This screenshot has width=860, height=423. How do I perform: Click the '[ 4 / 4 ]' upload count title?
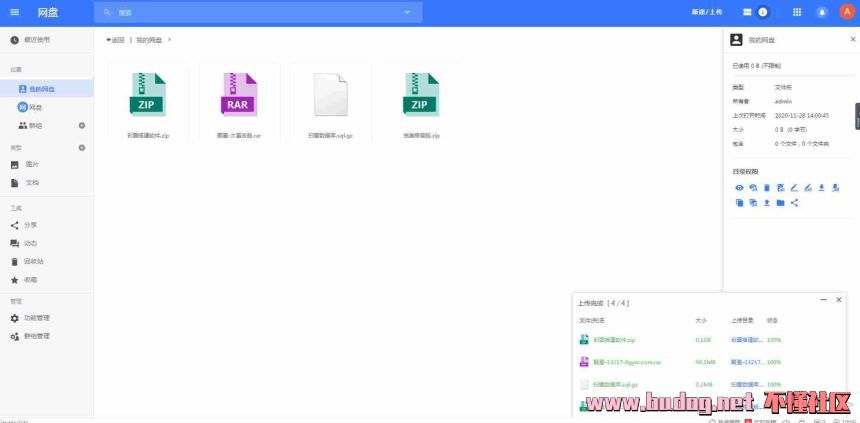point(618,303)
